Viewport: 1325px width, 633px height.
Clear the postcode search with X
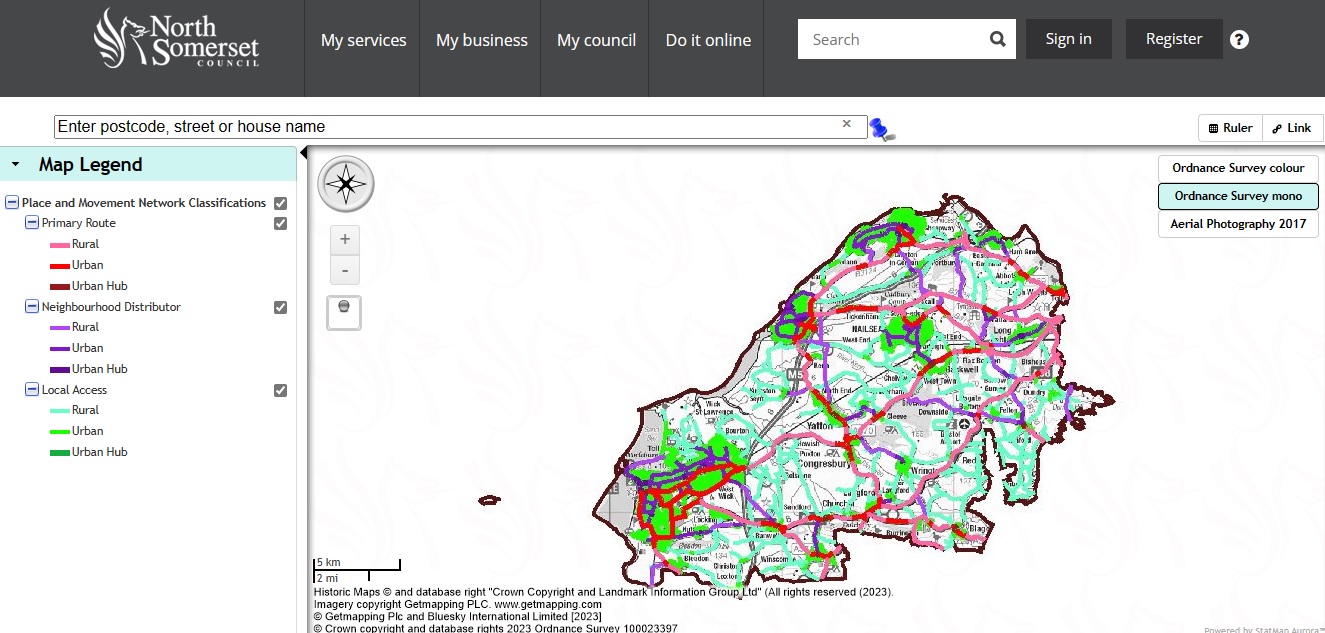(847, 124)
